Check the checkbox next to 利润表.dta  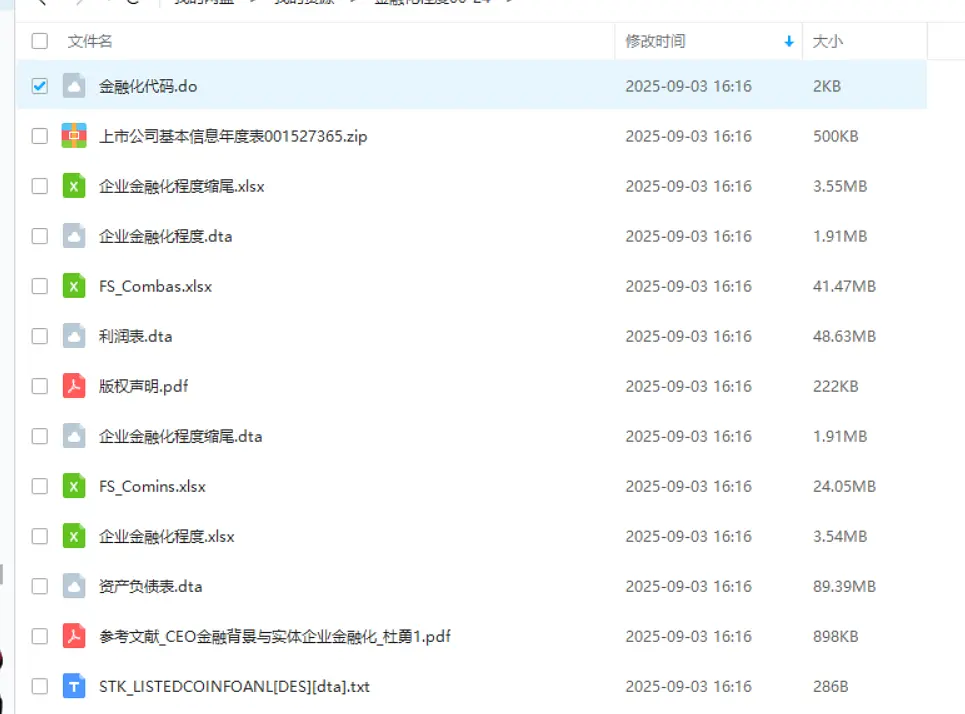point(39,336)
